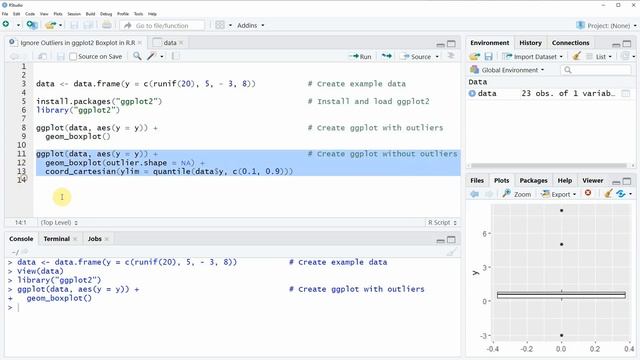The width and height of the screenshot is (640, 360).
Task: Remove current plot red X icon
Action: (x=588, y=193)
